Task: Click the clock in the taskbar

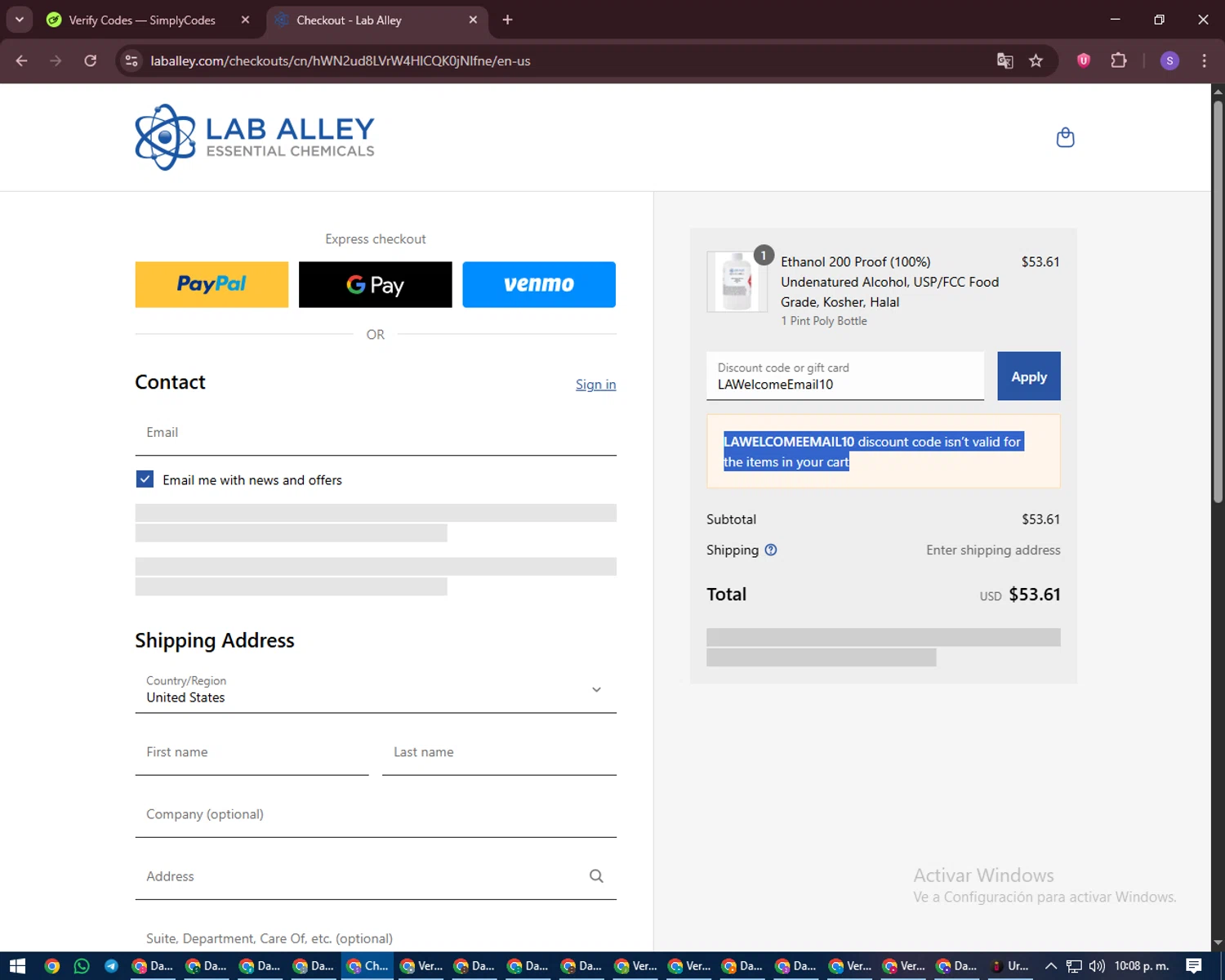Action: coord(1142,966)
